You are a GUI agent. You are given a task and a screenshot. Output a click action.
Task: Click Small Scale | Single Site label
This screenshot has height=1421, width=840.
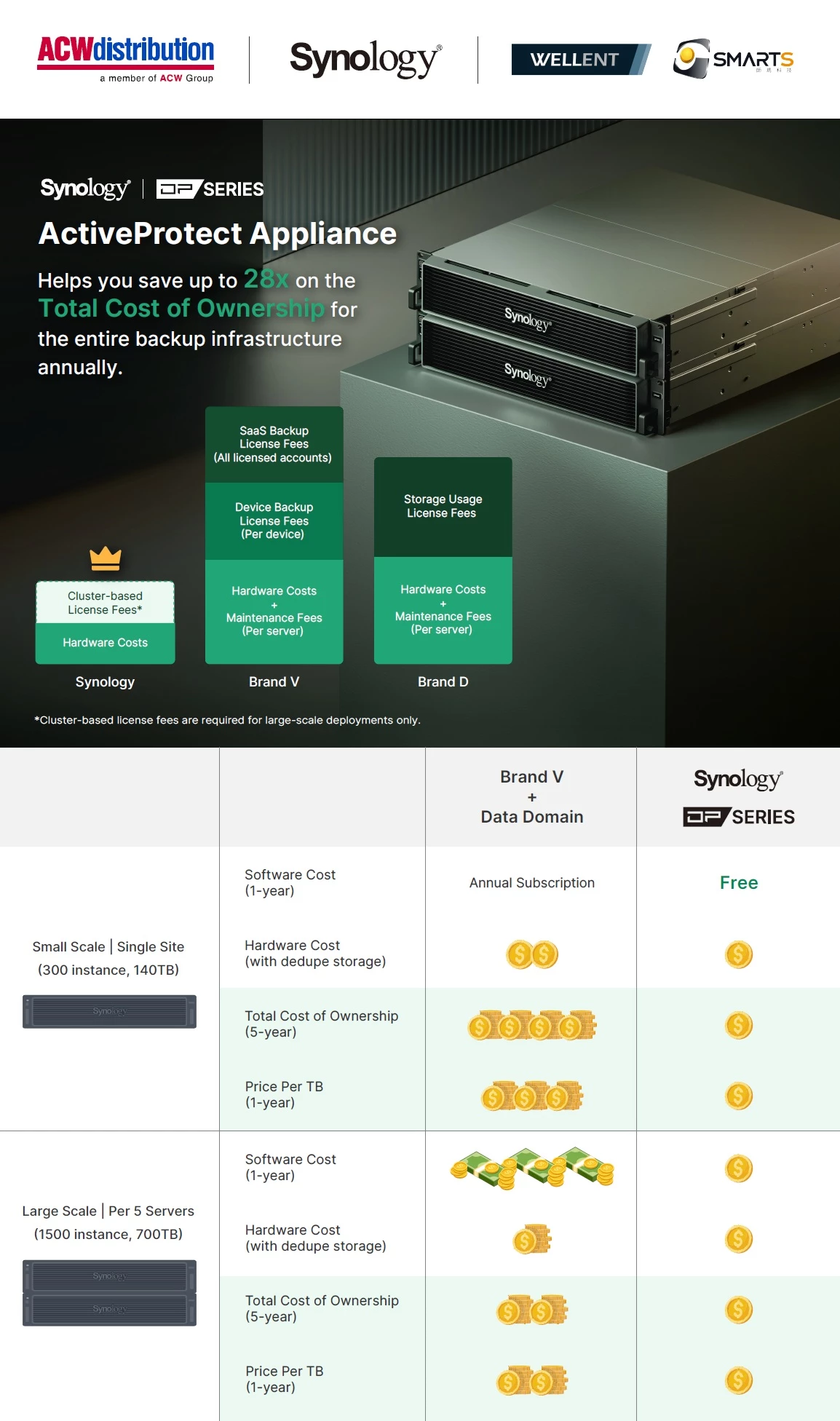[108, 947]
